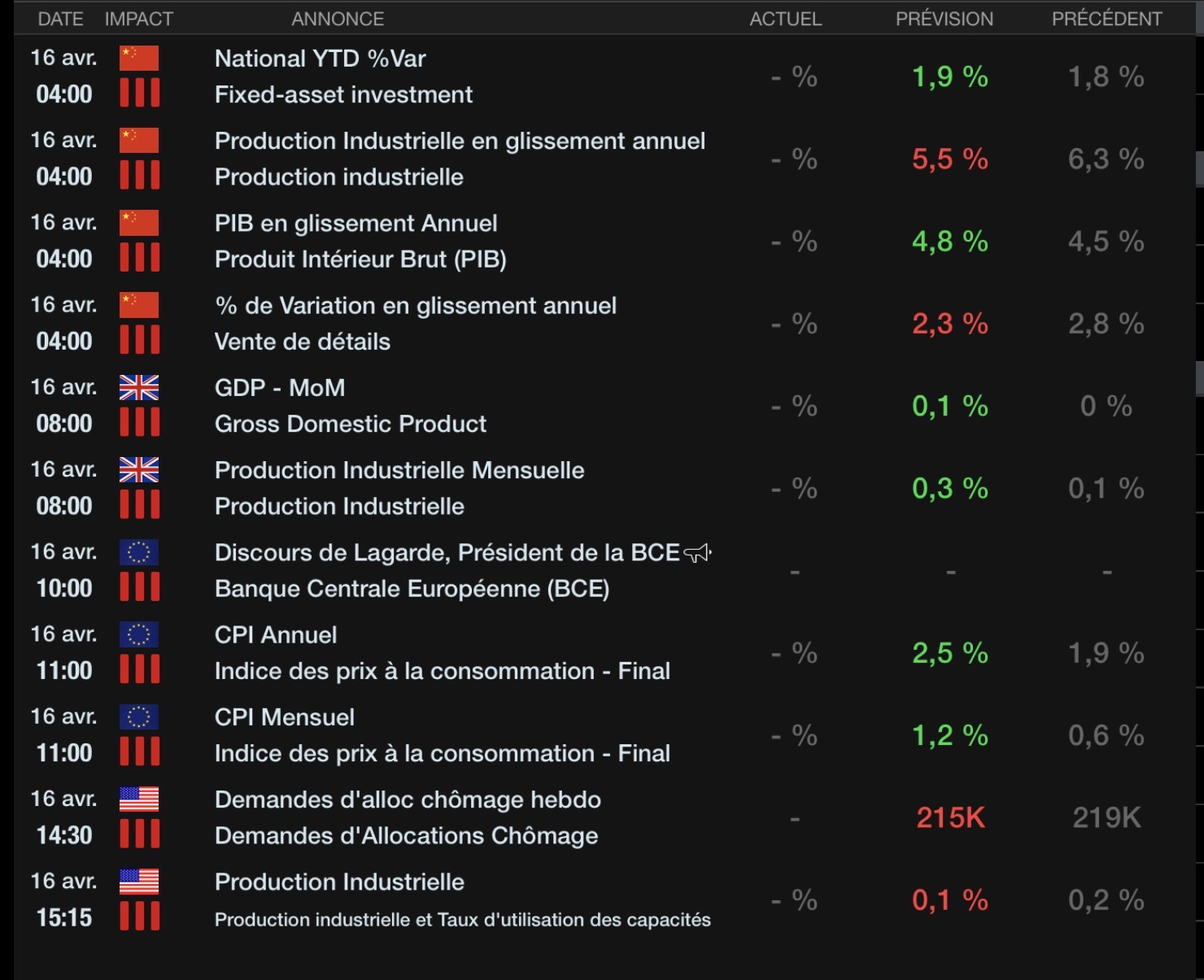The height and width of the screenshot is (980, 1204).
Task: Click the impact bars of the 10:00 BCE speech
Action: 140,586
